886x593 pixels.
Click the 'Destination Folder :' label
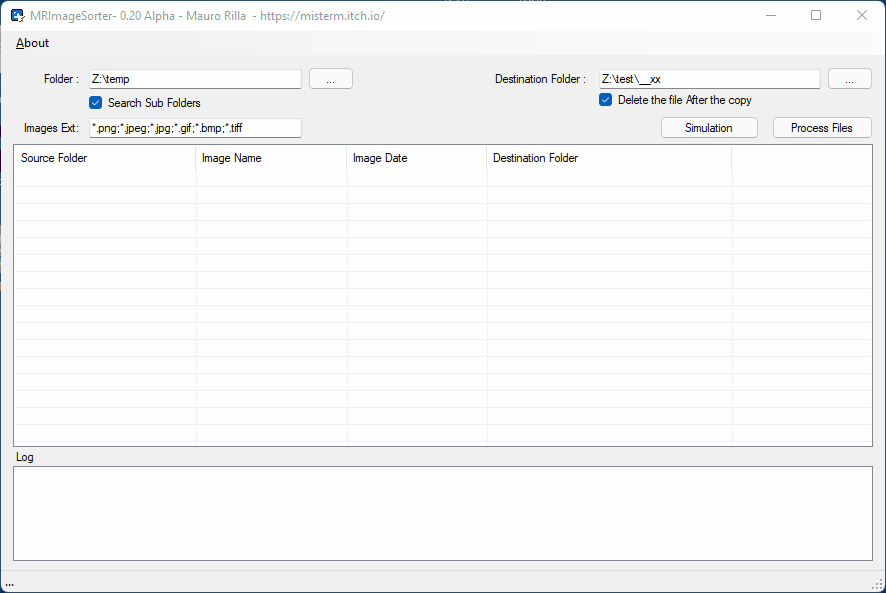click(540, 79)
